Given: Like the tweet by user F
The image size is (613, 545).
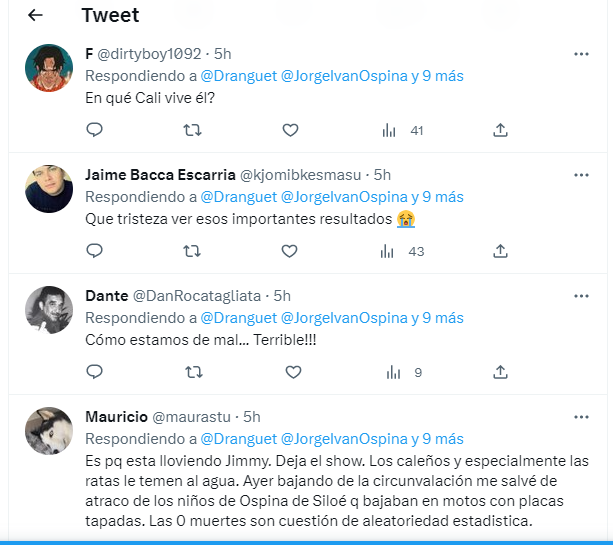Looking at the screenshot, I should pos(291,130).
